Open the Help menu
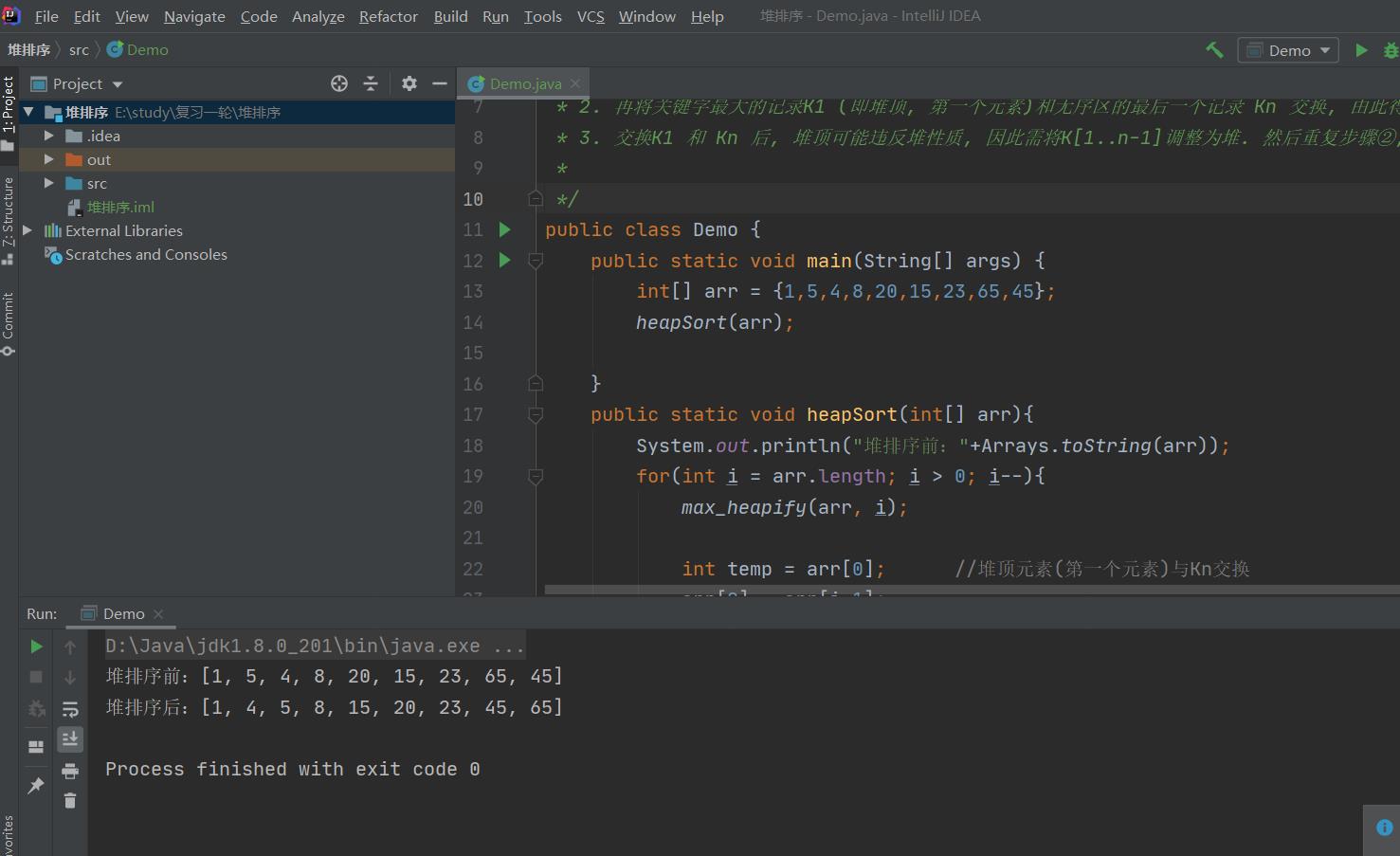 pos(707,16)
